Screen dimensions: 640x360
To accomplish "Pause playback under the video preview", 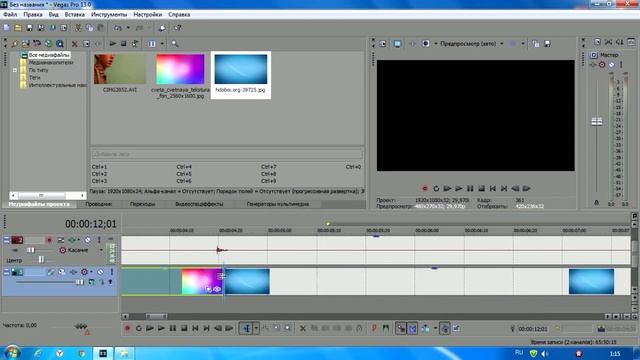I will [470, 188].
